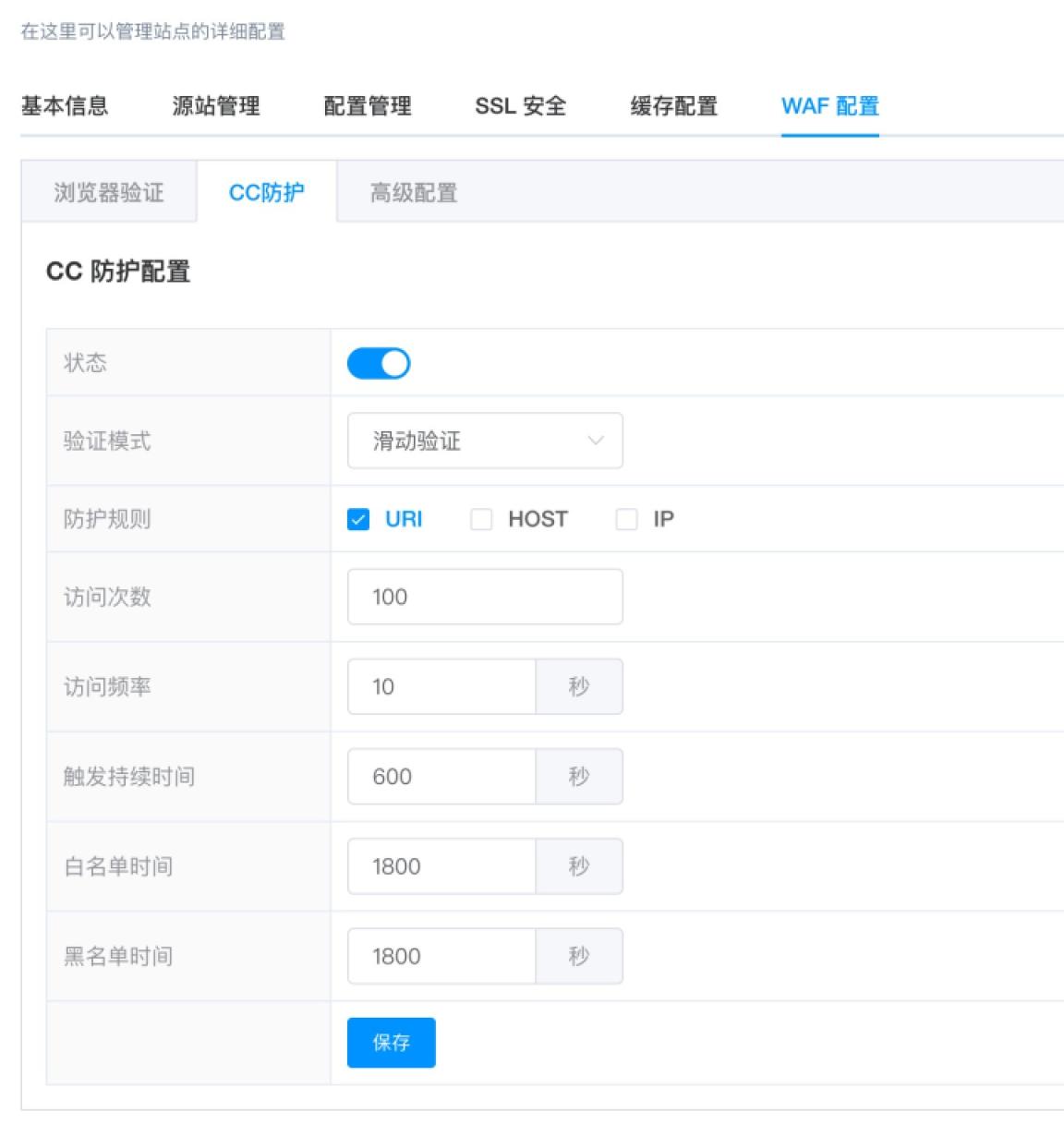This screenshot has height=1124, width=1064.
Task: Check the IP protection rule checkbox
Action: click(x=627, y=519)
